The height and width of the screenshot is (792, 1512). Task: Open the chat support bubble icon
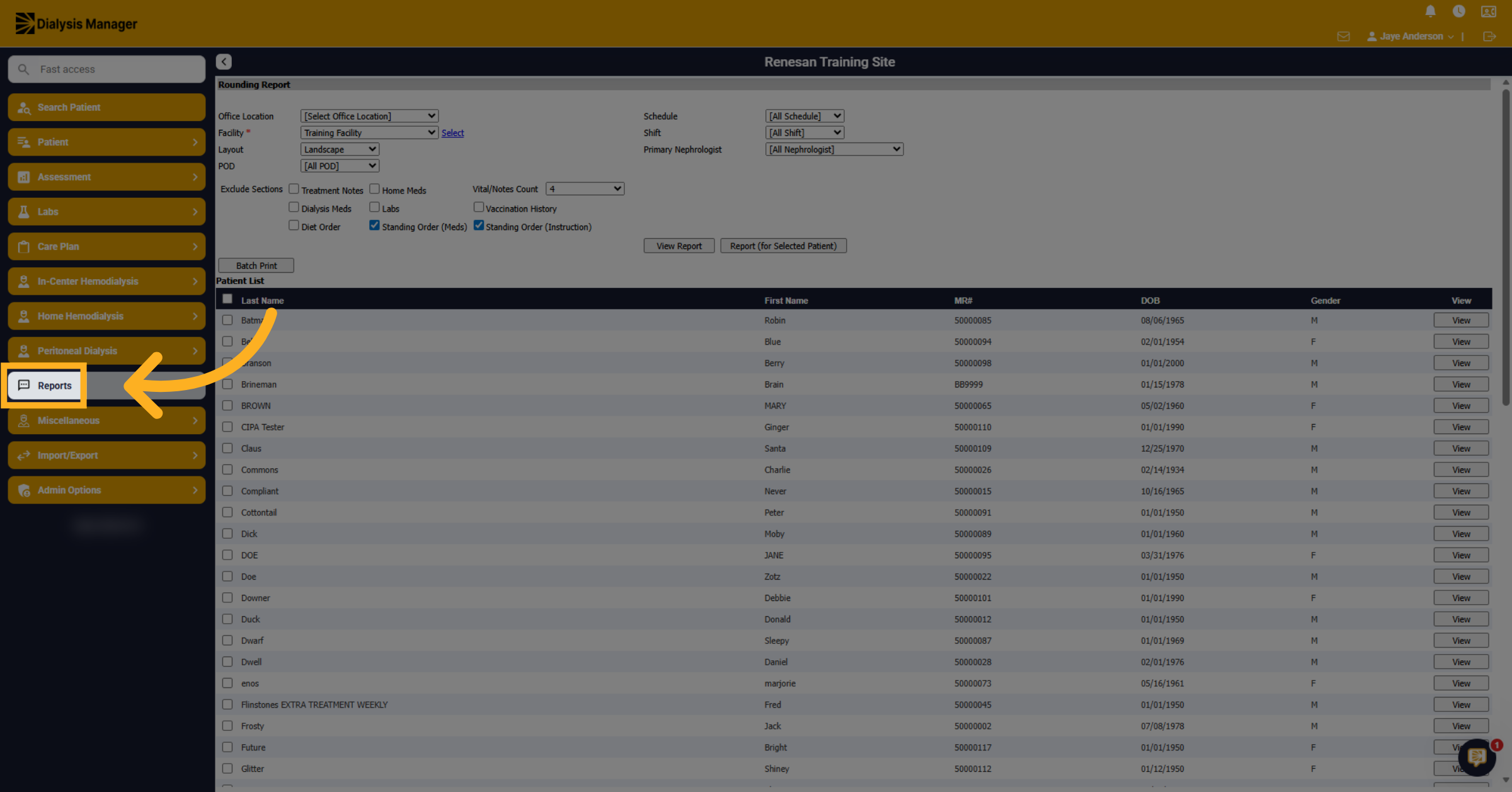pos(1477,757)
